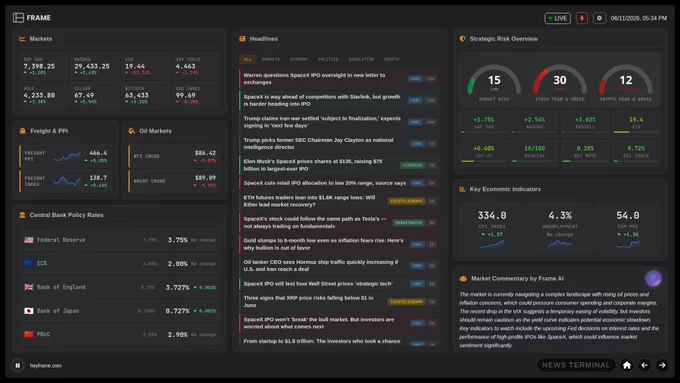The height and width of the screenshot is (383, 680).
Task: Click the Gold tile showing 4,233.80
Action: [43, 95]
